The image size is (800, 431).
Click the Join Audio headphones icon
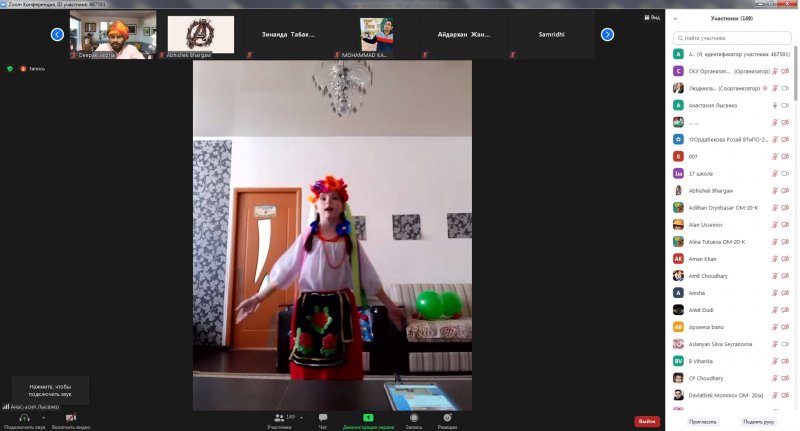[x=24, y=418]
